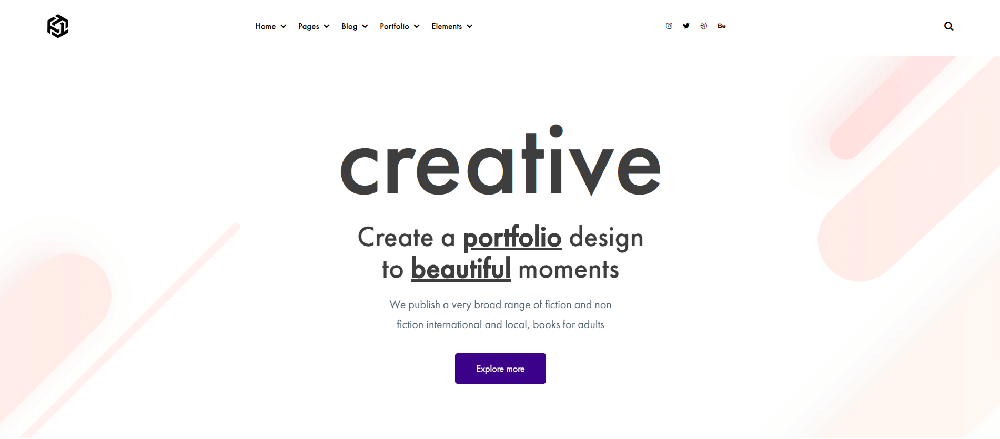Expand the Elements dropdown chevron
The width and height of the screenshot is (1000, 439).
469,27
